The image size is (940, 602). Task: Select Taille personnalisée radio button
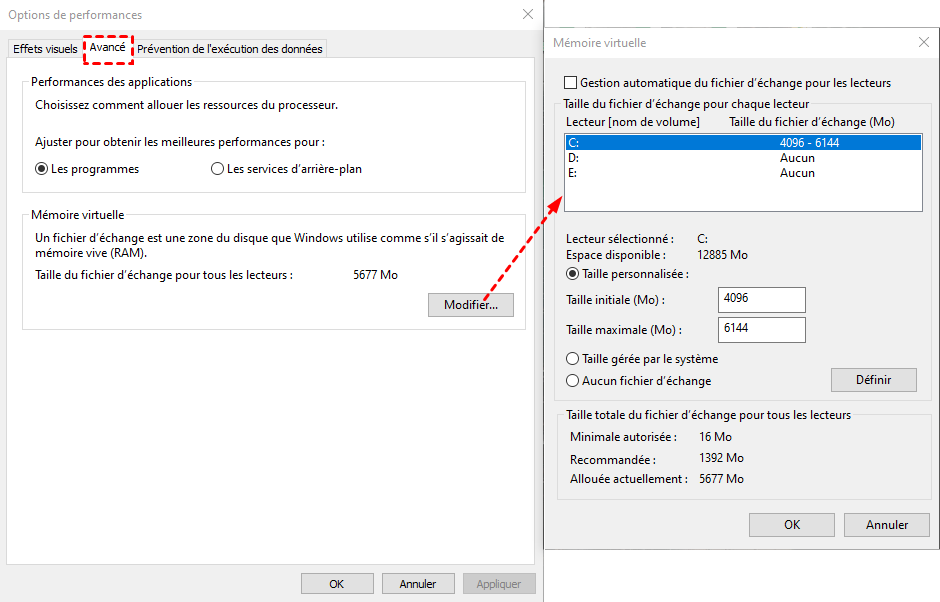coord(573,274)
